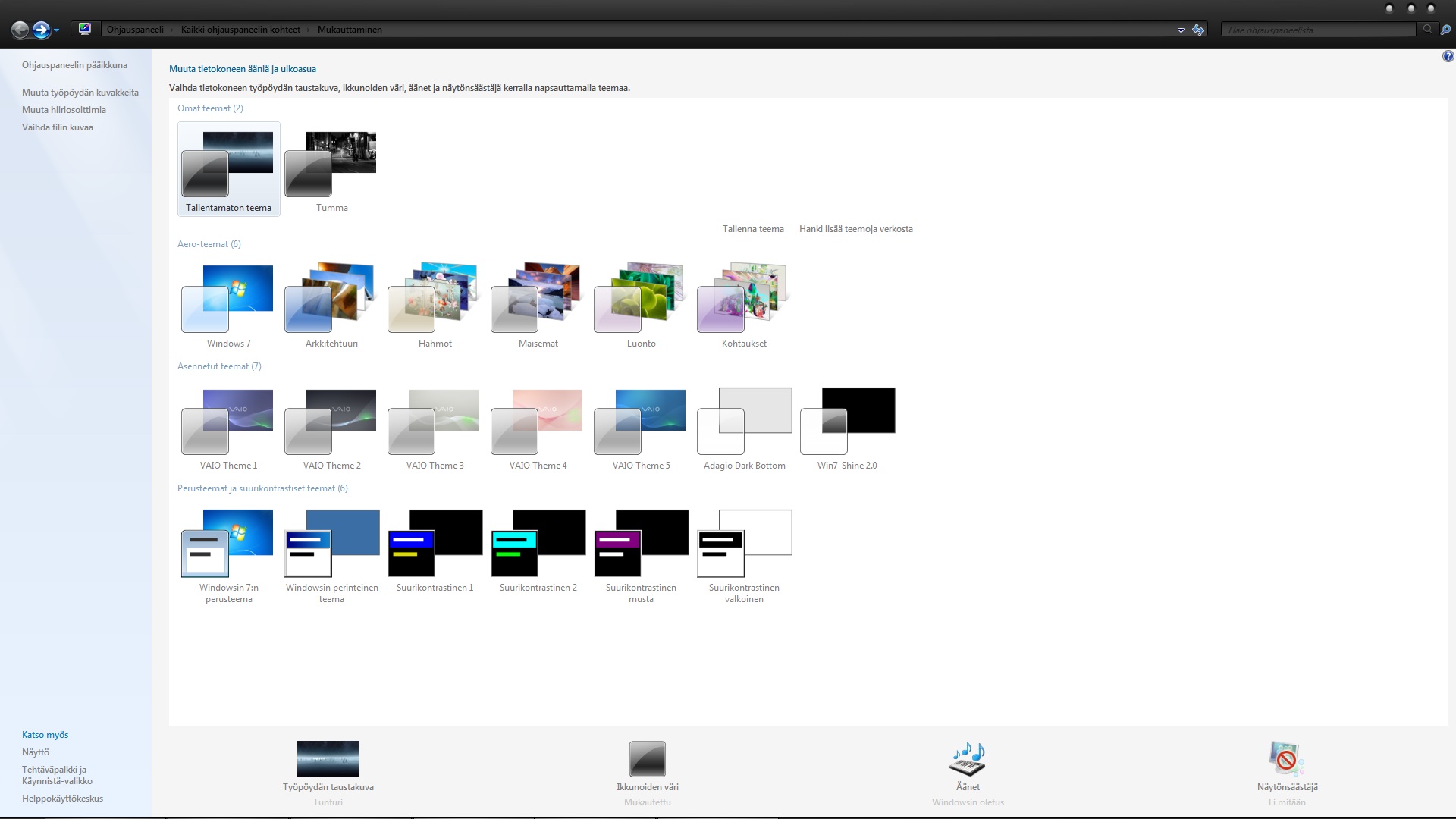Click Hanki lisää teemoja verkosta

tap(855, 229)
